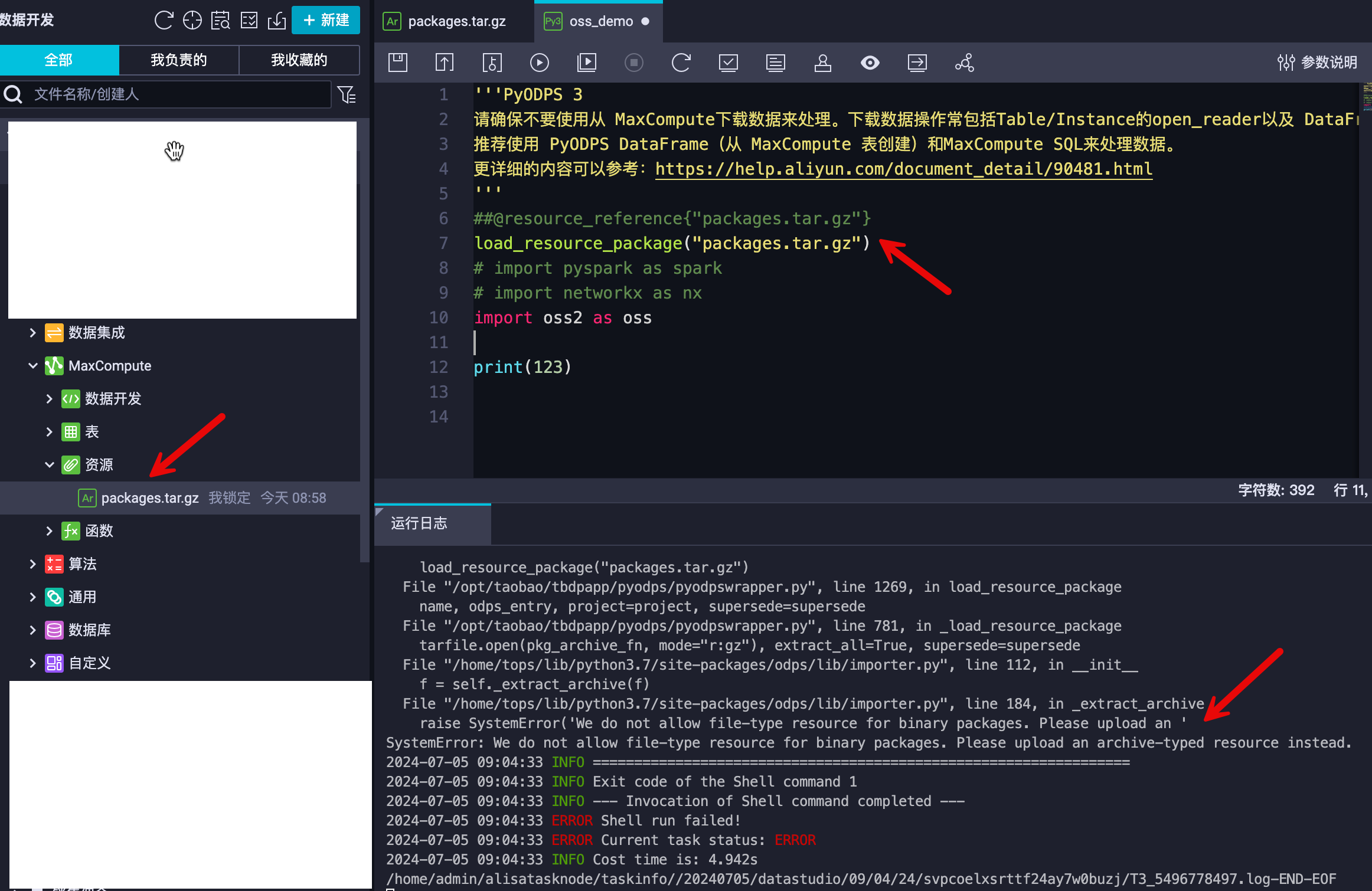Collapse the 资源 folder
The width and height of the screenshot is (1372, 891).
click(50, 465)
